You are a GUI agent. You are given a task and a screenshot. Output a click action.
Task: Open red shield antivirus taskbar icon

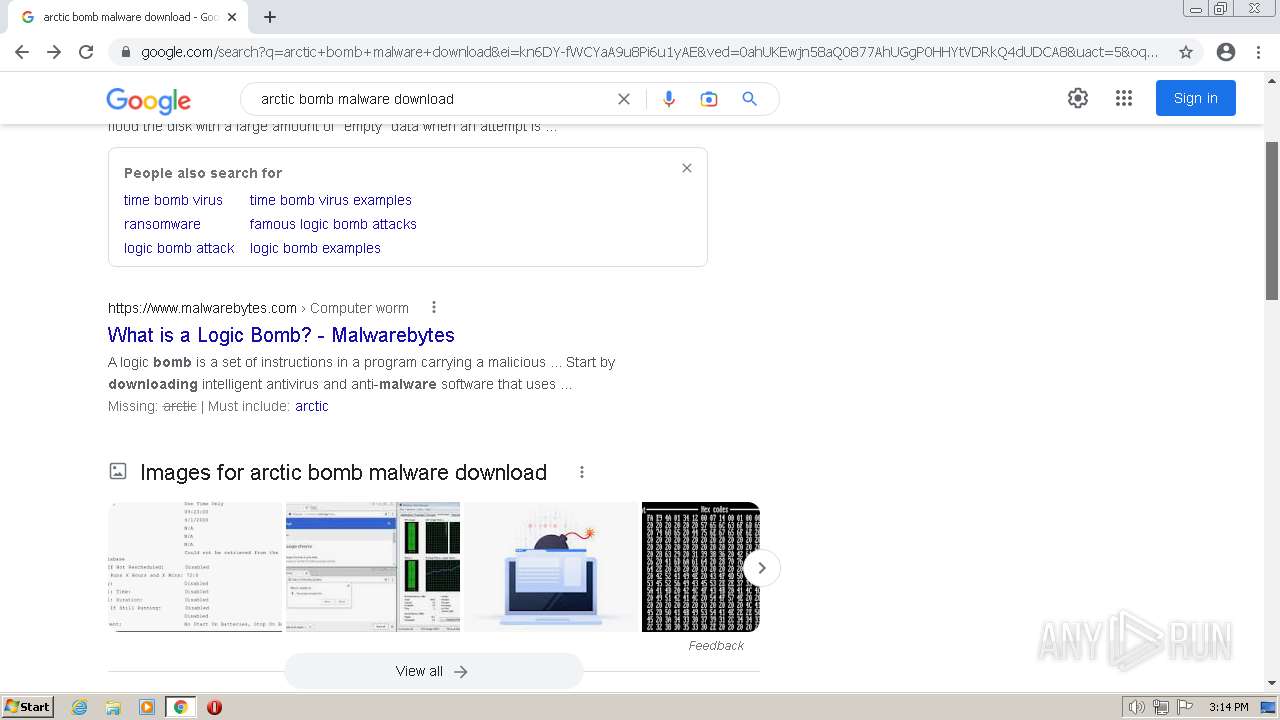point(214,707)
